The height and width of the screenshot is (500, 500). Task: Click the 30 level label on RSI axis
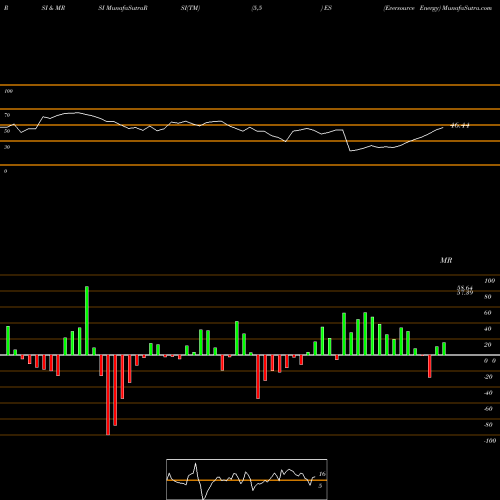tap(7, 147)
